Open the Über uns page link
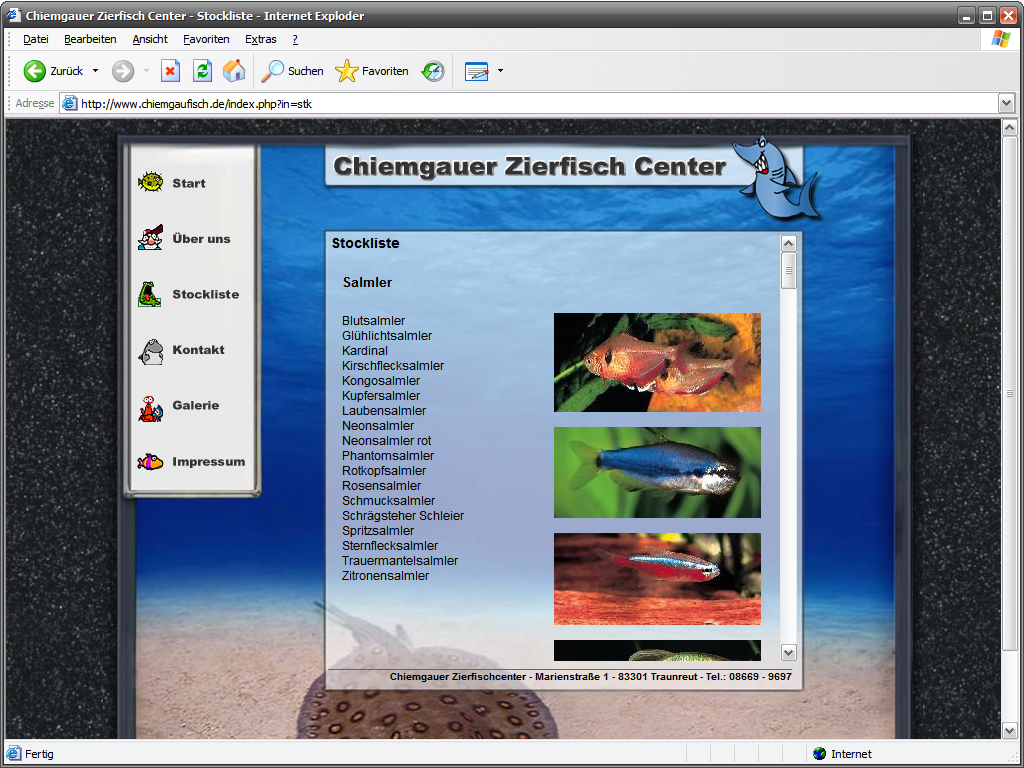This screenshot has width=1024, height=768. [x=201, y=239]
